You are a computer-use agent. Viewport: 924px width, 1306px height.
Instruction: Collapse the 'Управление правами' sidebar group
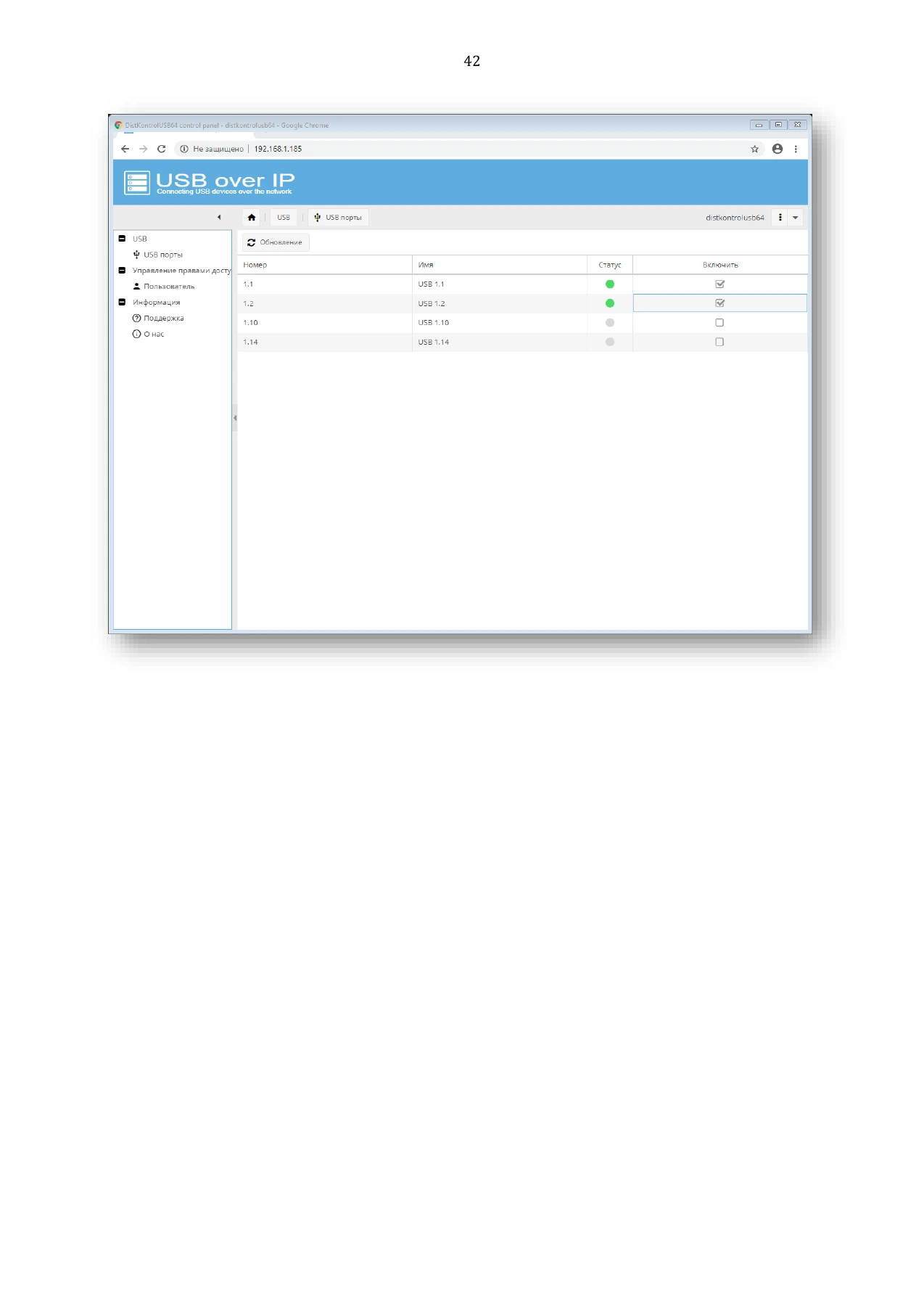122,271
